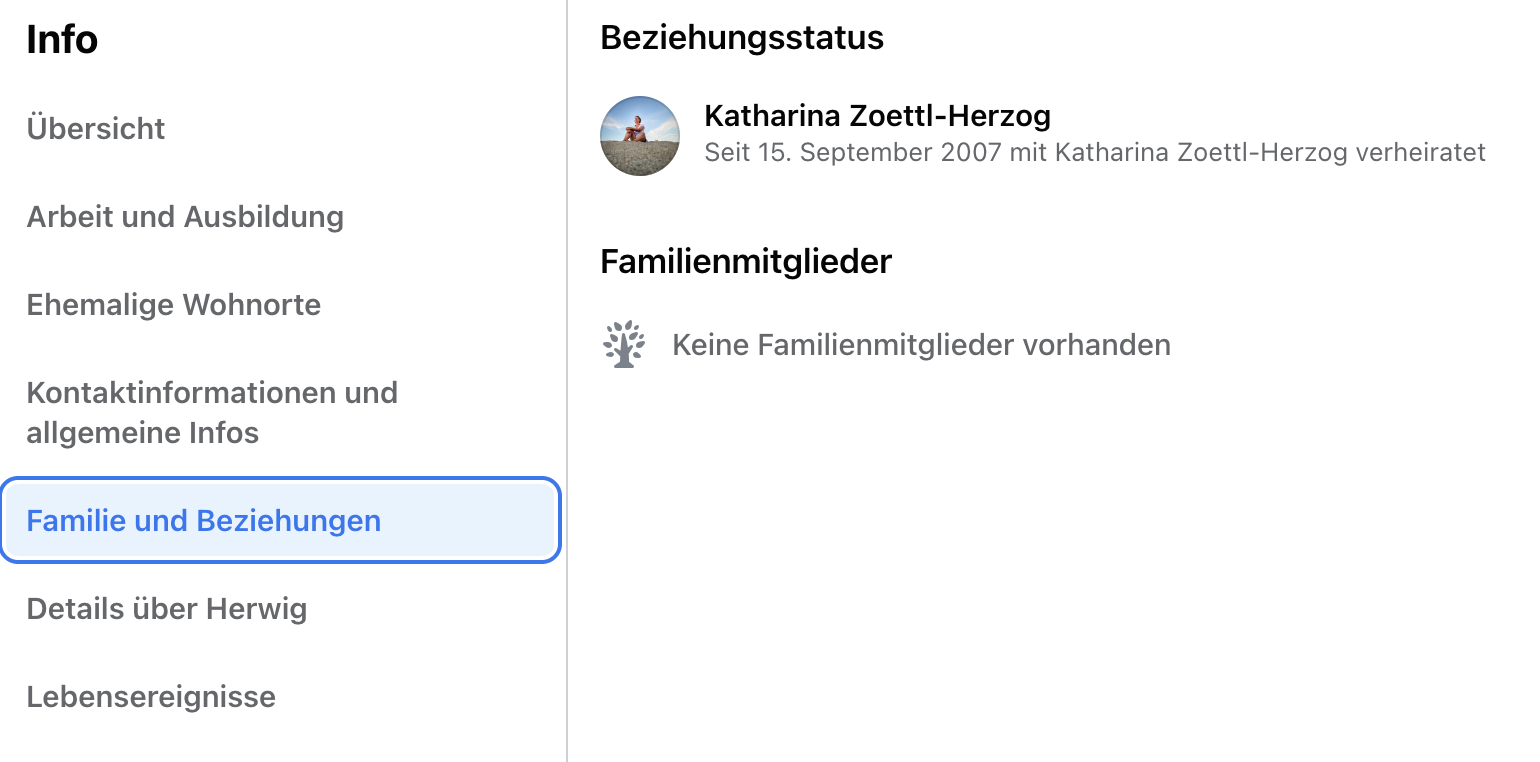
Task: Open the Übersicht section
Action: point(96,129)
